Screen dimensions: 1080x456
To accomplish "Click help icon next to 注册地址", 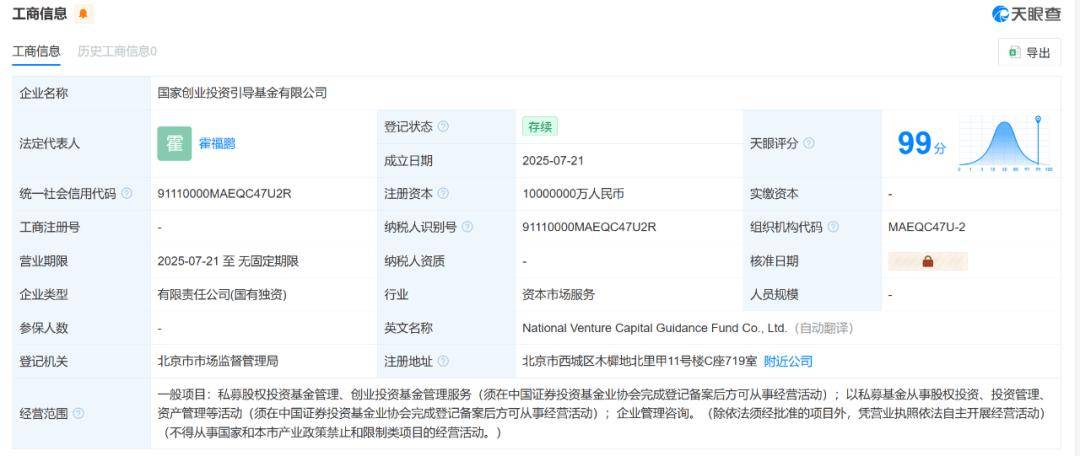I will (443, 362).
